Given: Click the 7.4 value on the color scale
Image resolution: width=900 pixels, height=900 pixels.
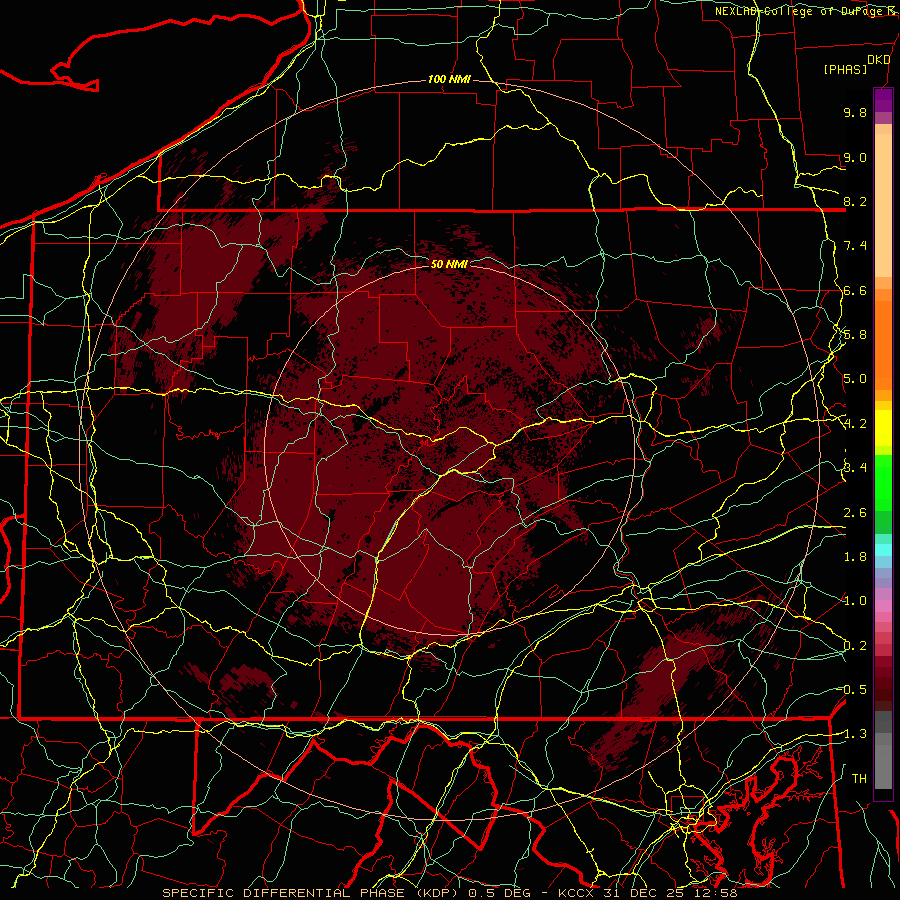Looking at the screenshot, I should pos(855,246).
